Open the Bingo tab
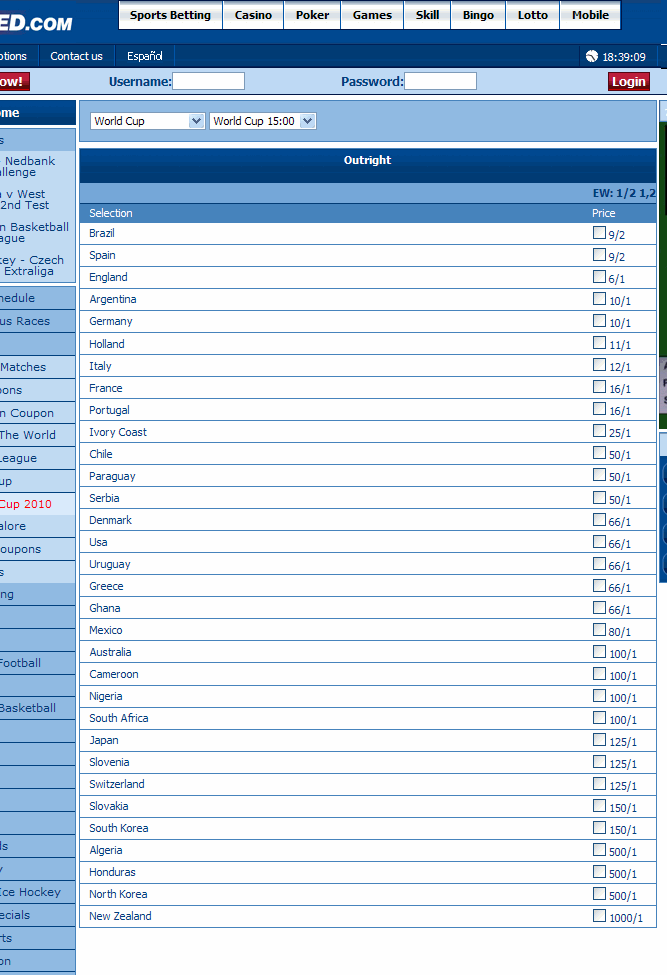Image resolution: width=667 pixels, height=975 pixels. click(x=478, y=15)
